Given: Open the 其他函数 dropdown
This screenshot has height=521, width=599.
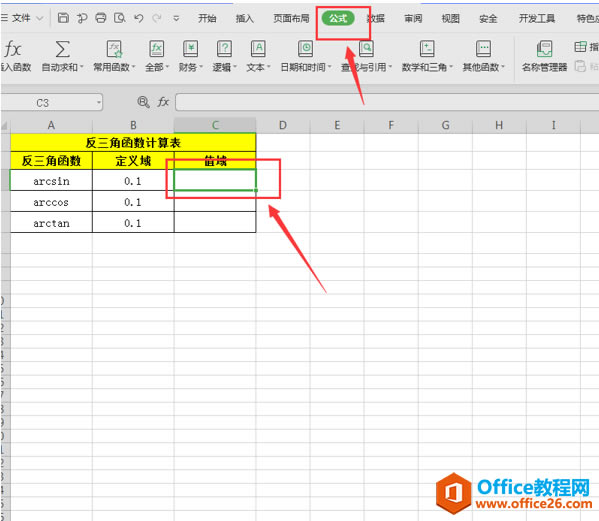Looking at the screenshot, I should [483, 56].
